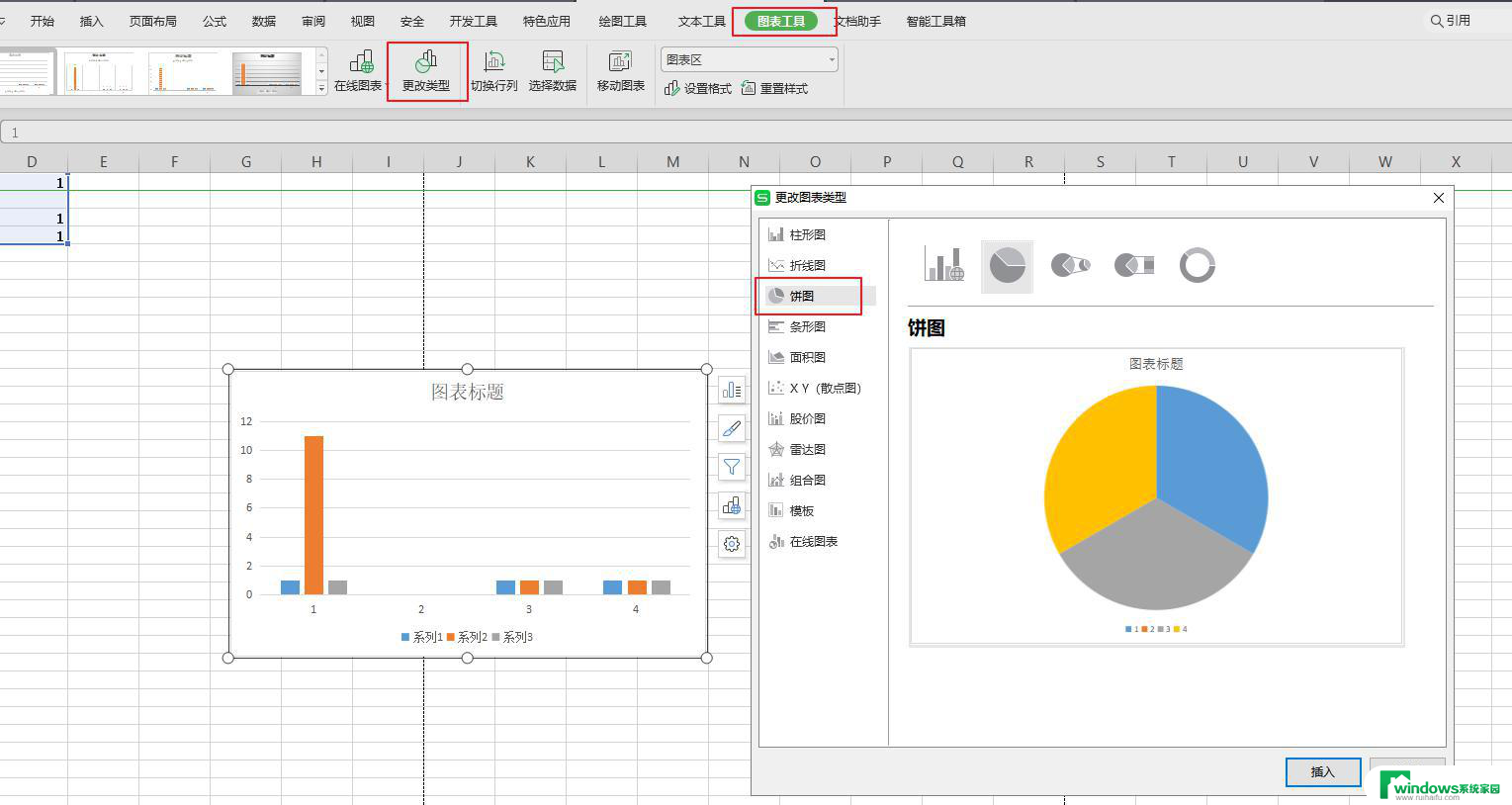
Task: Select the bar-of-pie subtype icon
Action: (1134, 265)
